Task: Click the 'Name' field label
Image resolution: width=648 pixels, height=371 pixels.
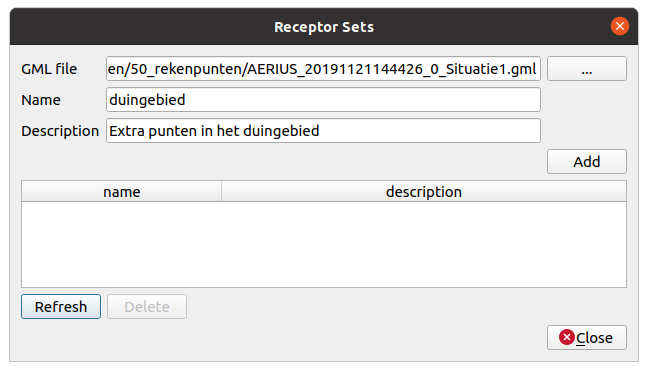Action: tap(40, 100)
